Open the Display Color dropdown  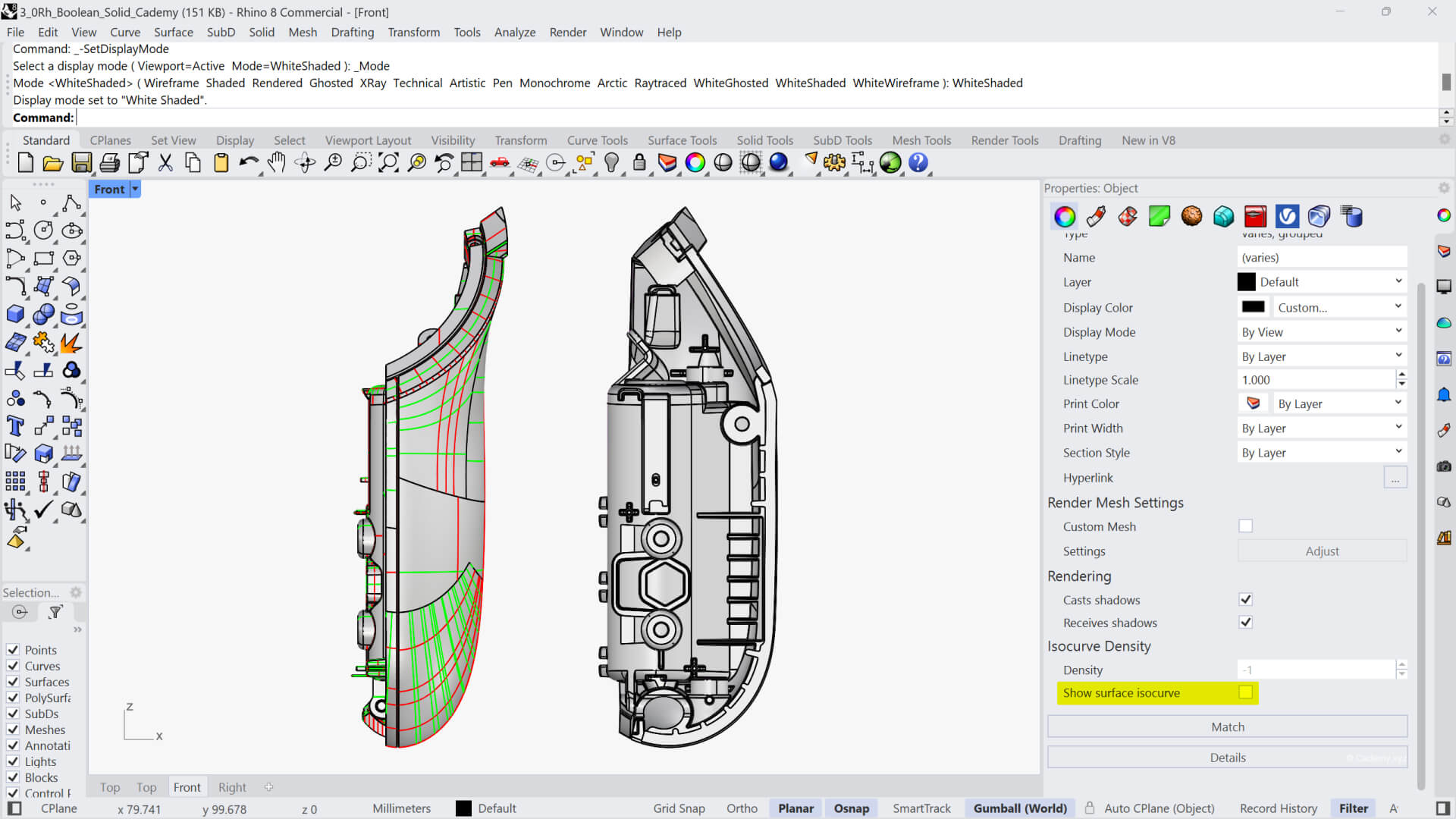pos(1340,307)
